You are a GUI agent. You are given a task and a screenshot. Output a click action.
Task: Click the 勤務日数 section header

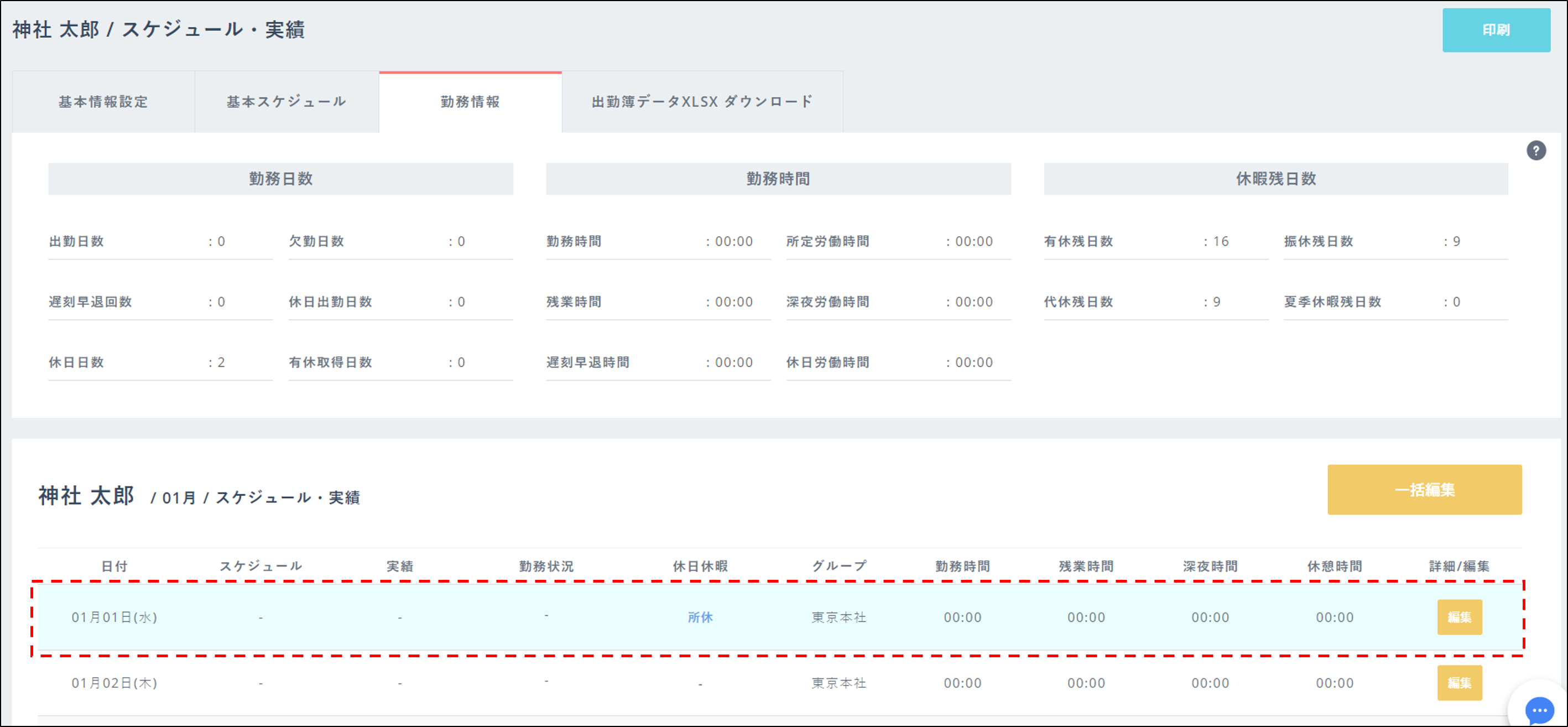pyautogui.click(x=280, y=178)
